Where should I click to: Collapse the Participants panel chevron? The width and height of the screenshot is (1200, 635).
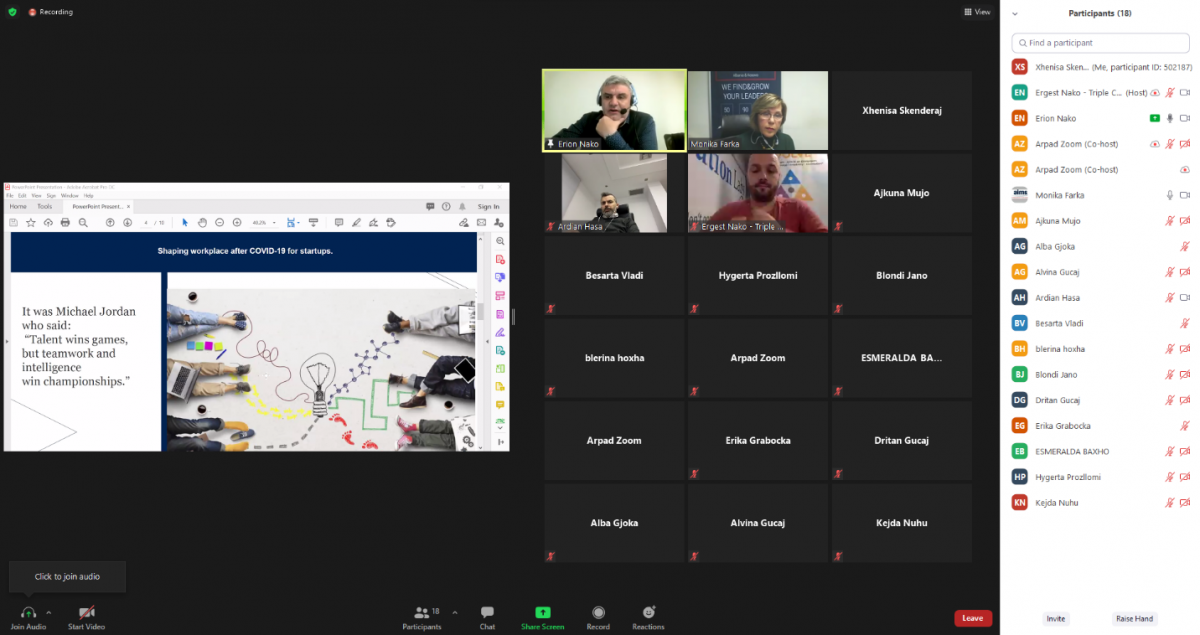pos(1015,14)
